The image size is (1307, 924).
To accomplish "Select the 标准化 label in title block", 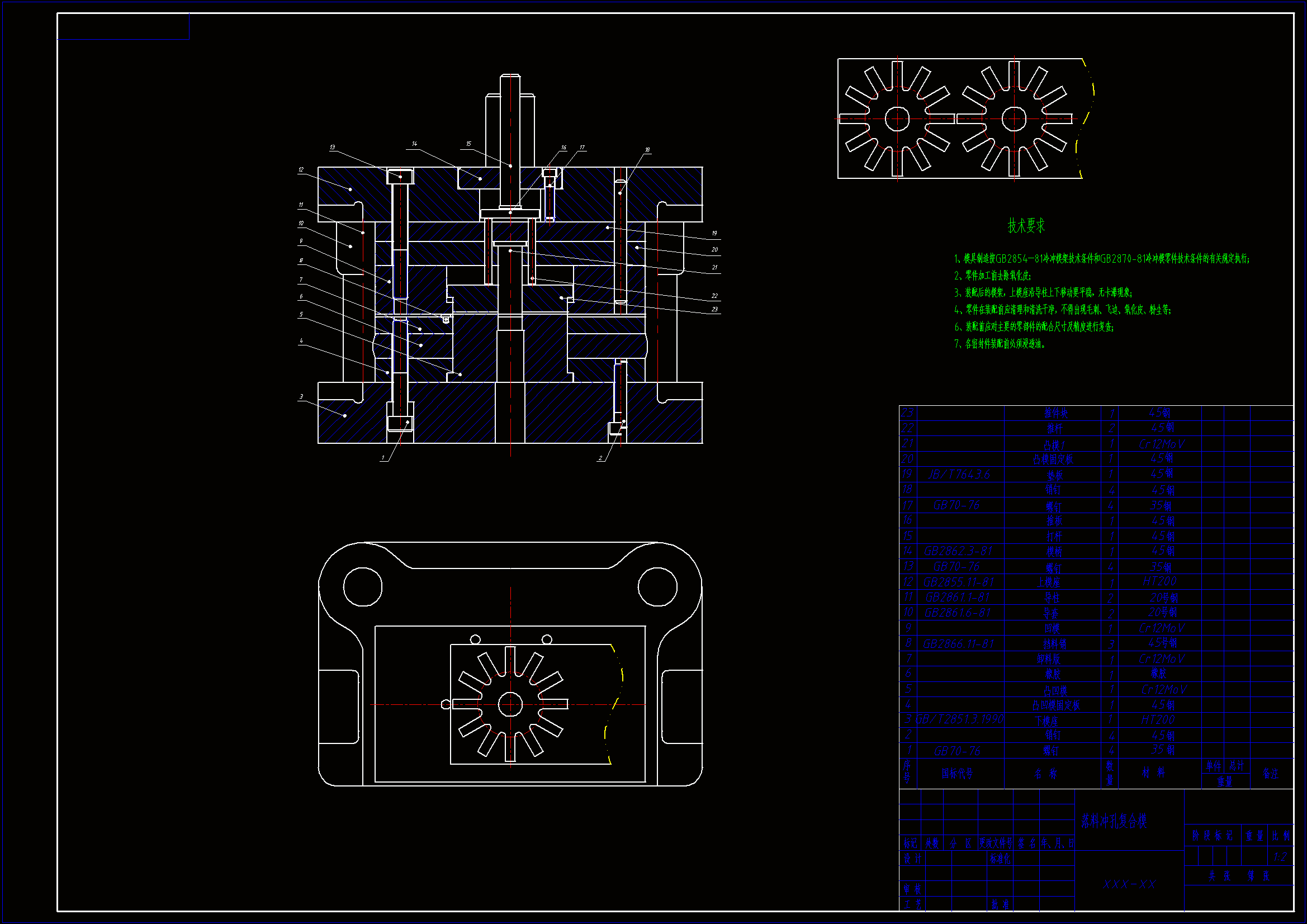I will click(x=1000, y=859).
